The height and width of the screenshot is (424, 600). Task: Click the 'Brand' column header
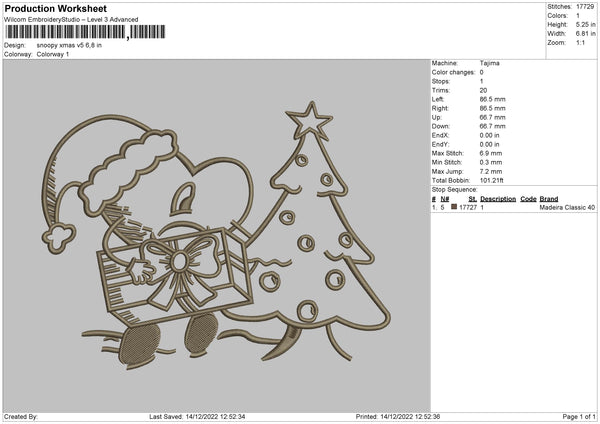click(x=549, y=199)
